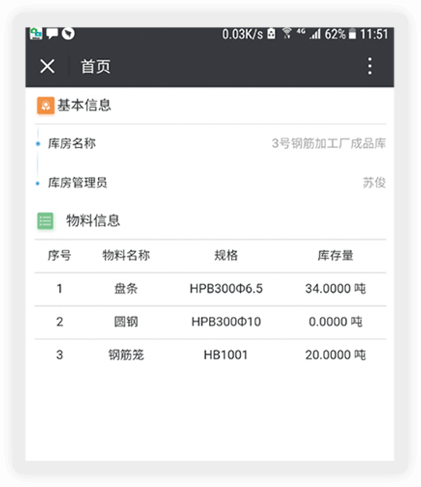Tap manager name 苏俊

pos(374,183)
